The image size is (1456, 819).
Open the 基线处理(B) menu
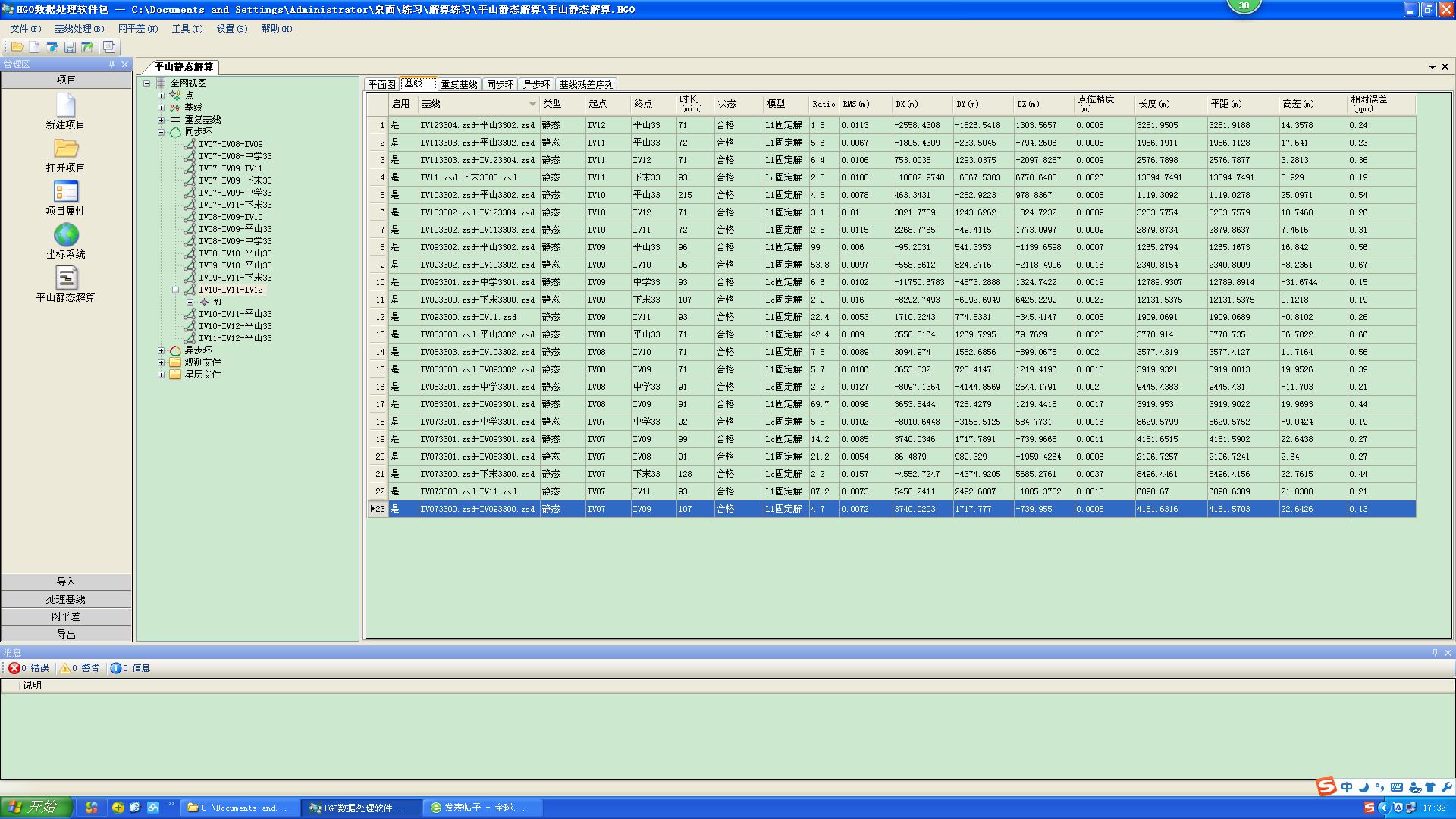79,29
